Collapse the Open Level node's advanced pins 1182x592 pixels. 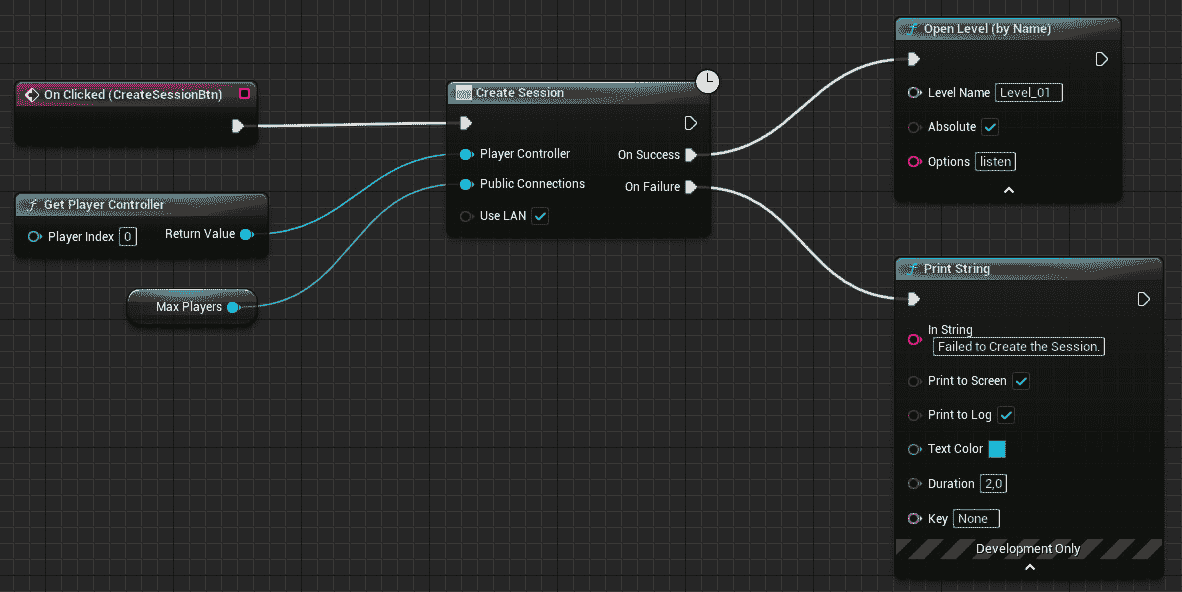point(1009,190)
